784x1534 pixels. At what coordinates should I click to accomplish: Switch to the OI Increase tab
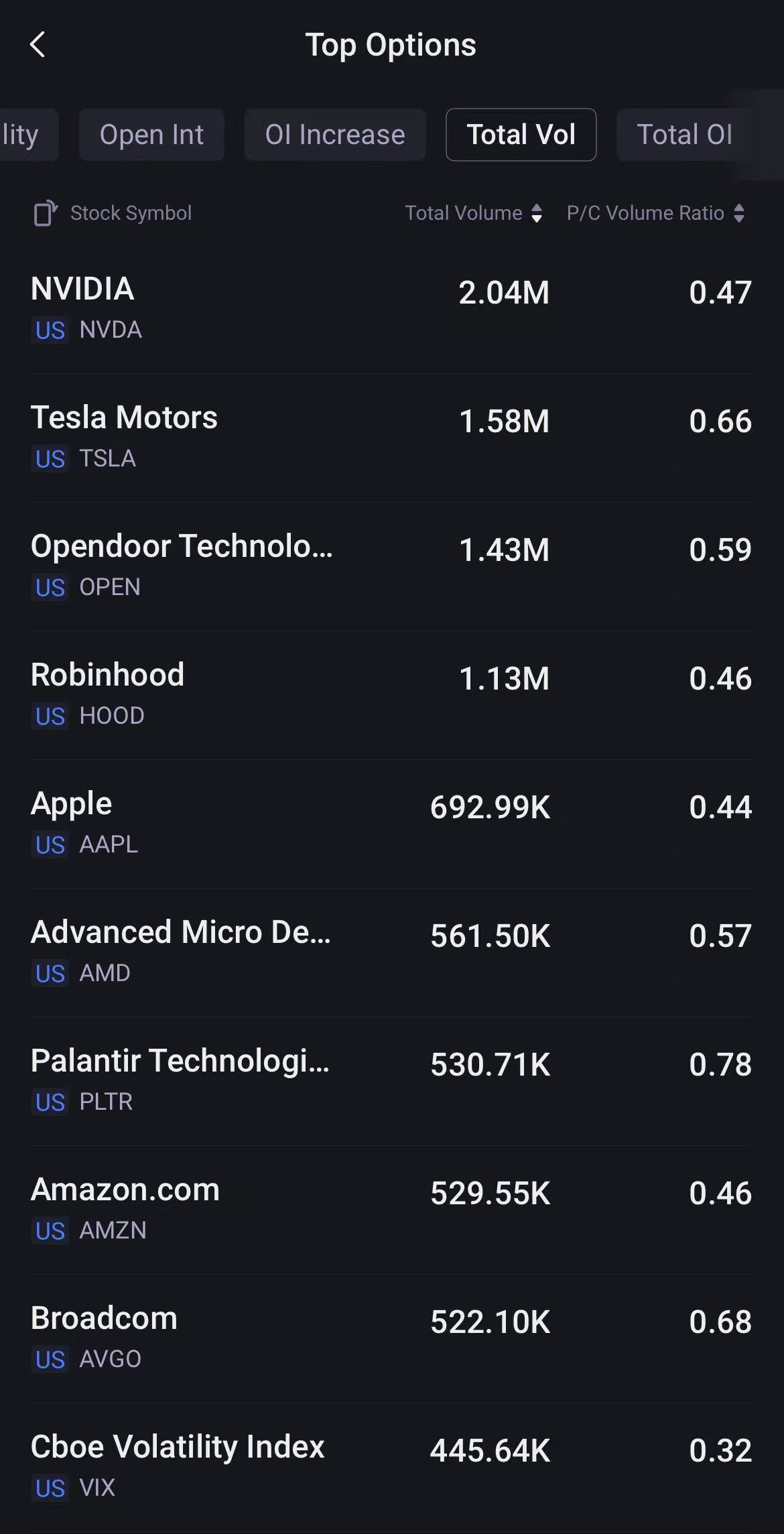tap(335, 135)
